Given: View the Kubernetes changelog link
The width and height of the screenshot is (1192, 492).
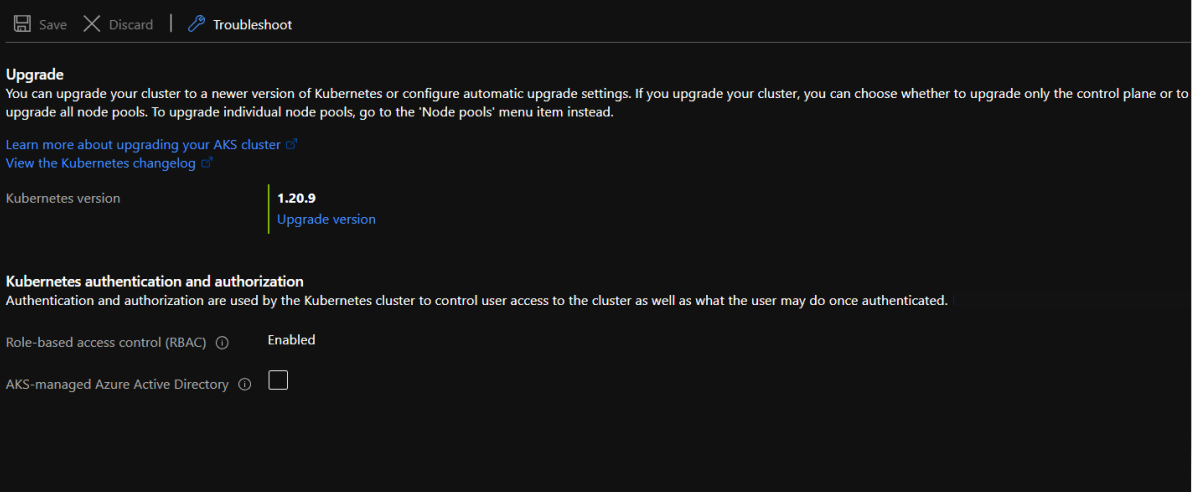Looking at the screenshot, I should tap(100, 162).
